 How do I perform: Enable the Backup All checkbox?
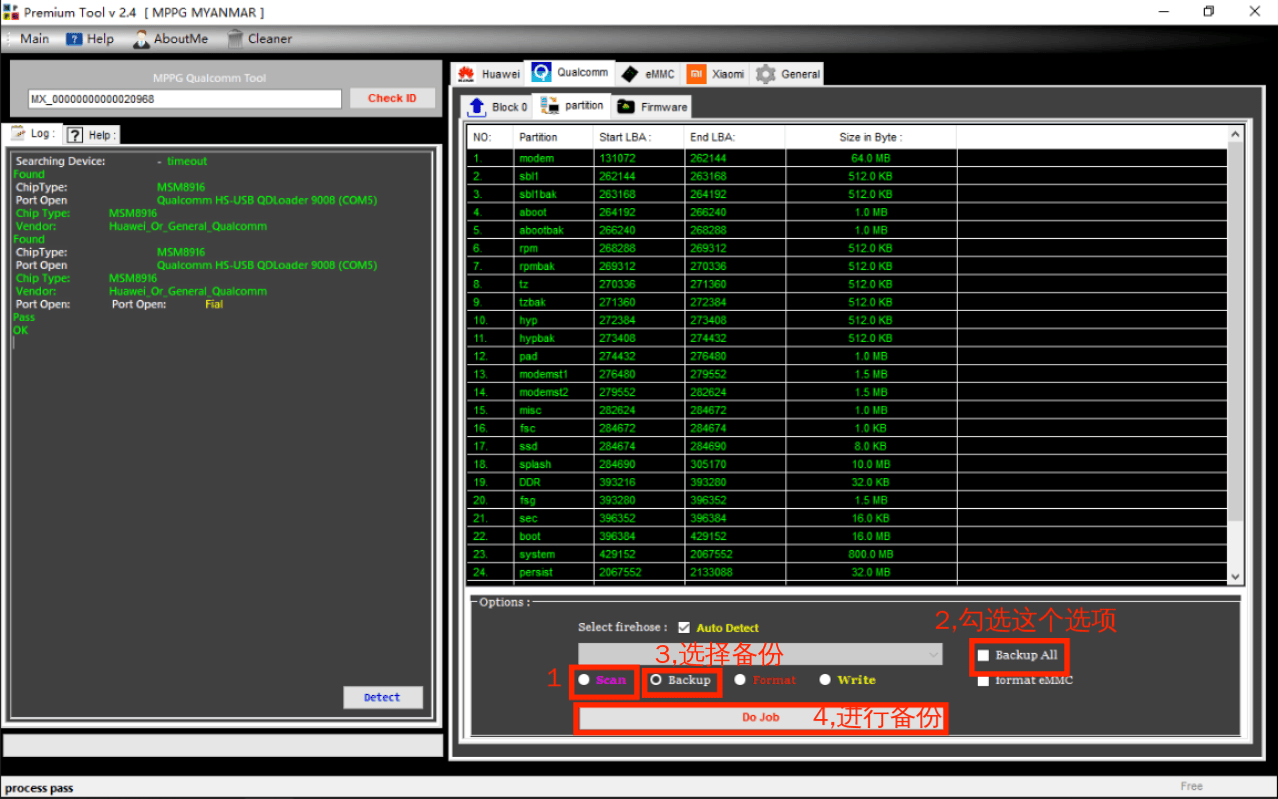pos(983,656)
